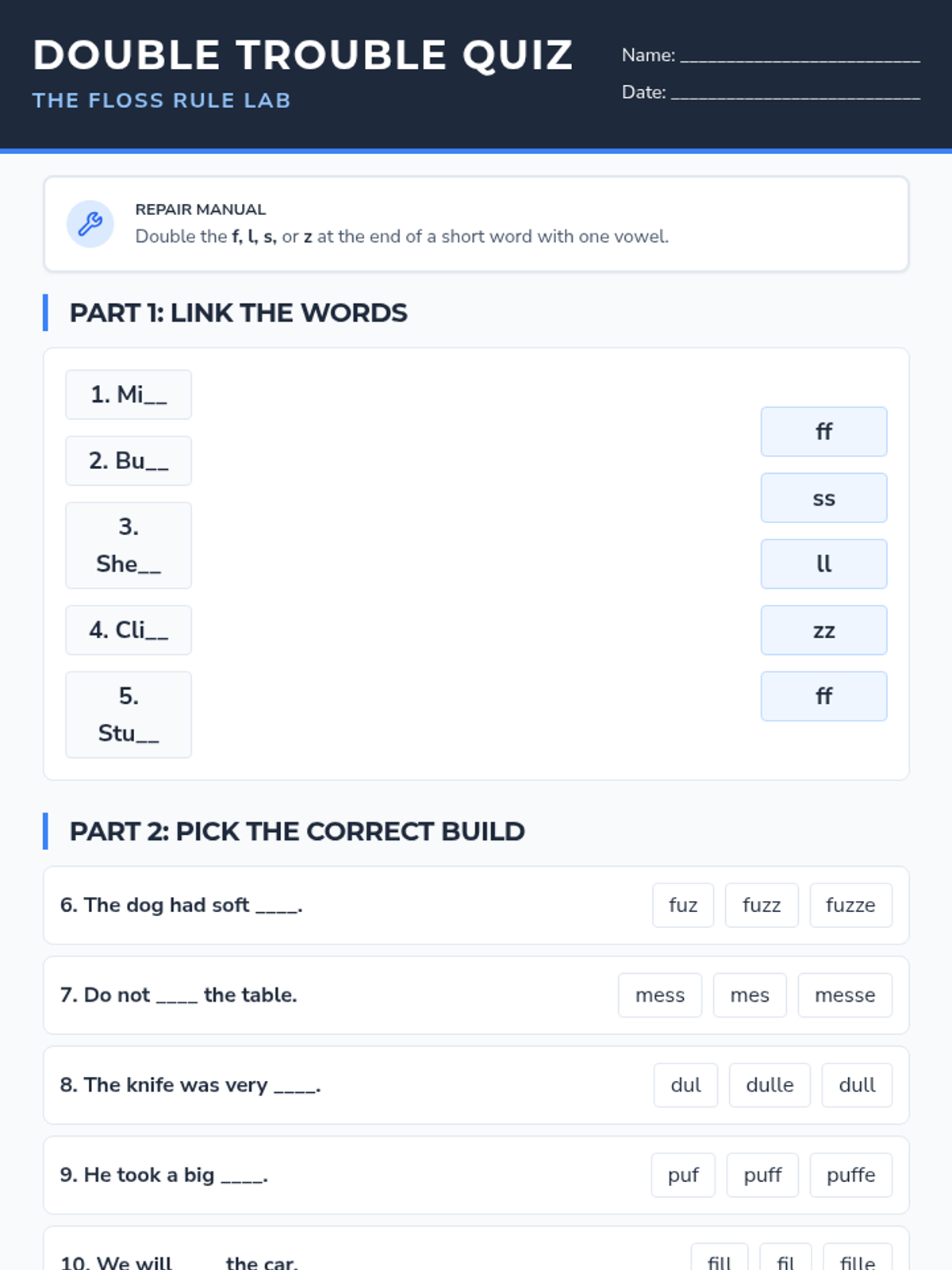The height and width of the screenshot is (1270, 952).
Task: Click the 'zz' ending box
Action: 823,630
